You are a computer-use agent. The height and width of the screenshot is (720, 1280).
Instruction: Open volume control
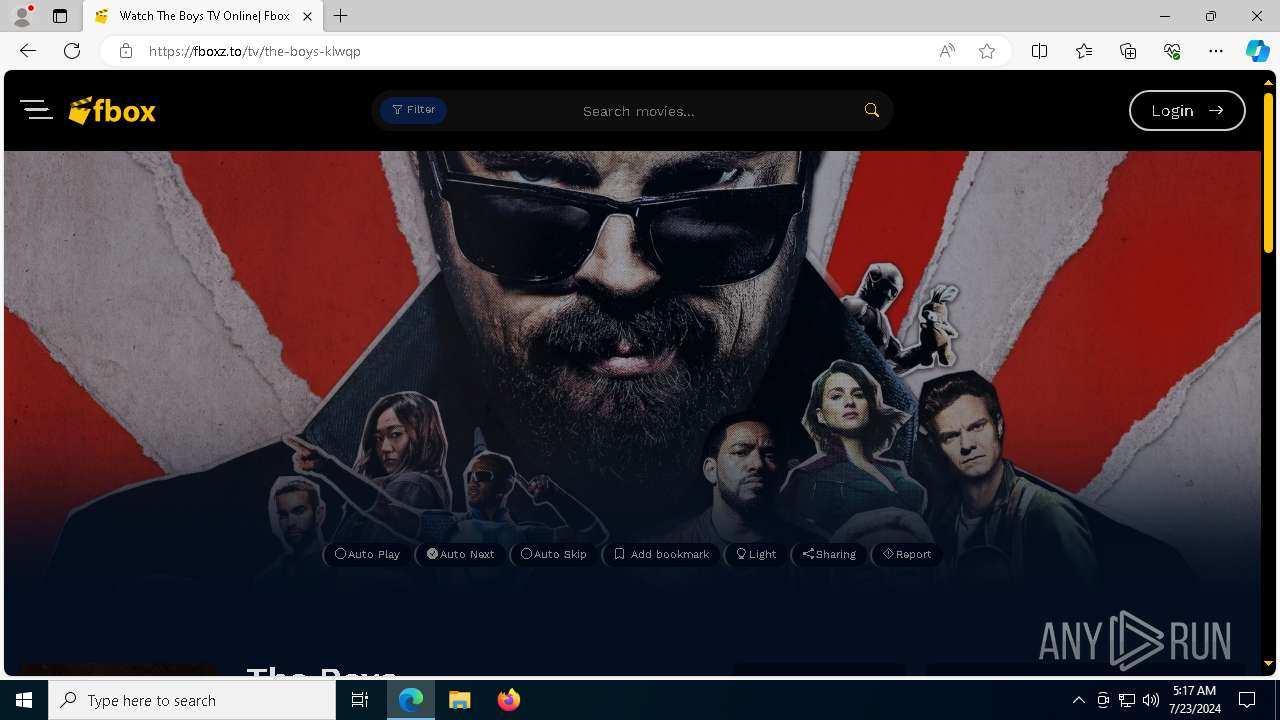pos(1151,700)
